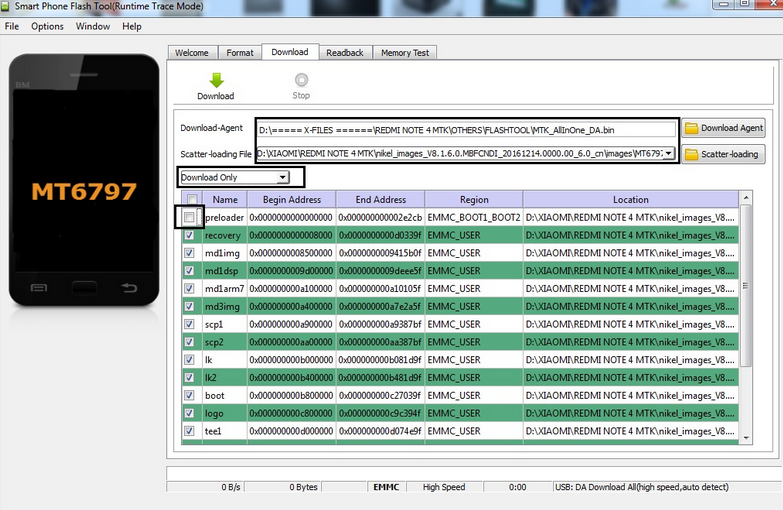Click the USB: DA Download All status text
Image resolution: width=783 pixels, height=510 pixels.
pos(642,487)
